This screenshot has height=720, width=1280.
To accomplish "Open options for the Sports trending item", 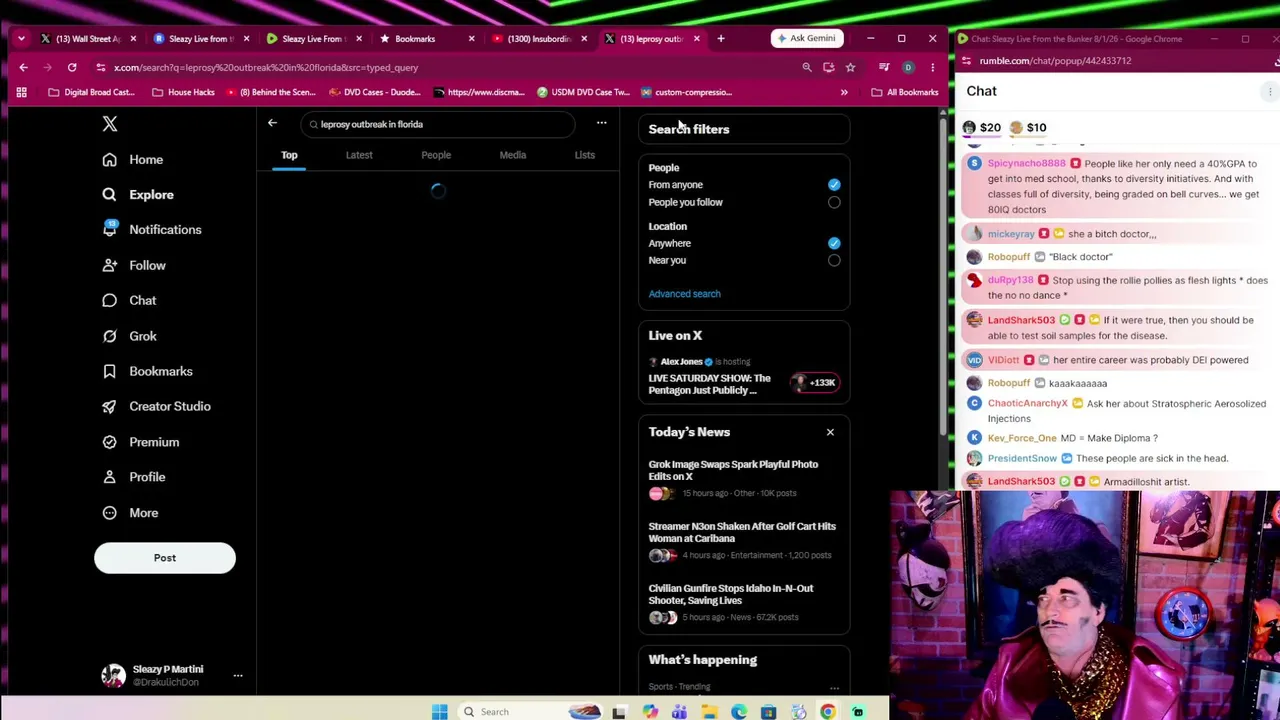I will pyautogui.click(x=834, y=687).
